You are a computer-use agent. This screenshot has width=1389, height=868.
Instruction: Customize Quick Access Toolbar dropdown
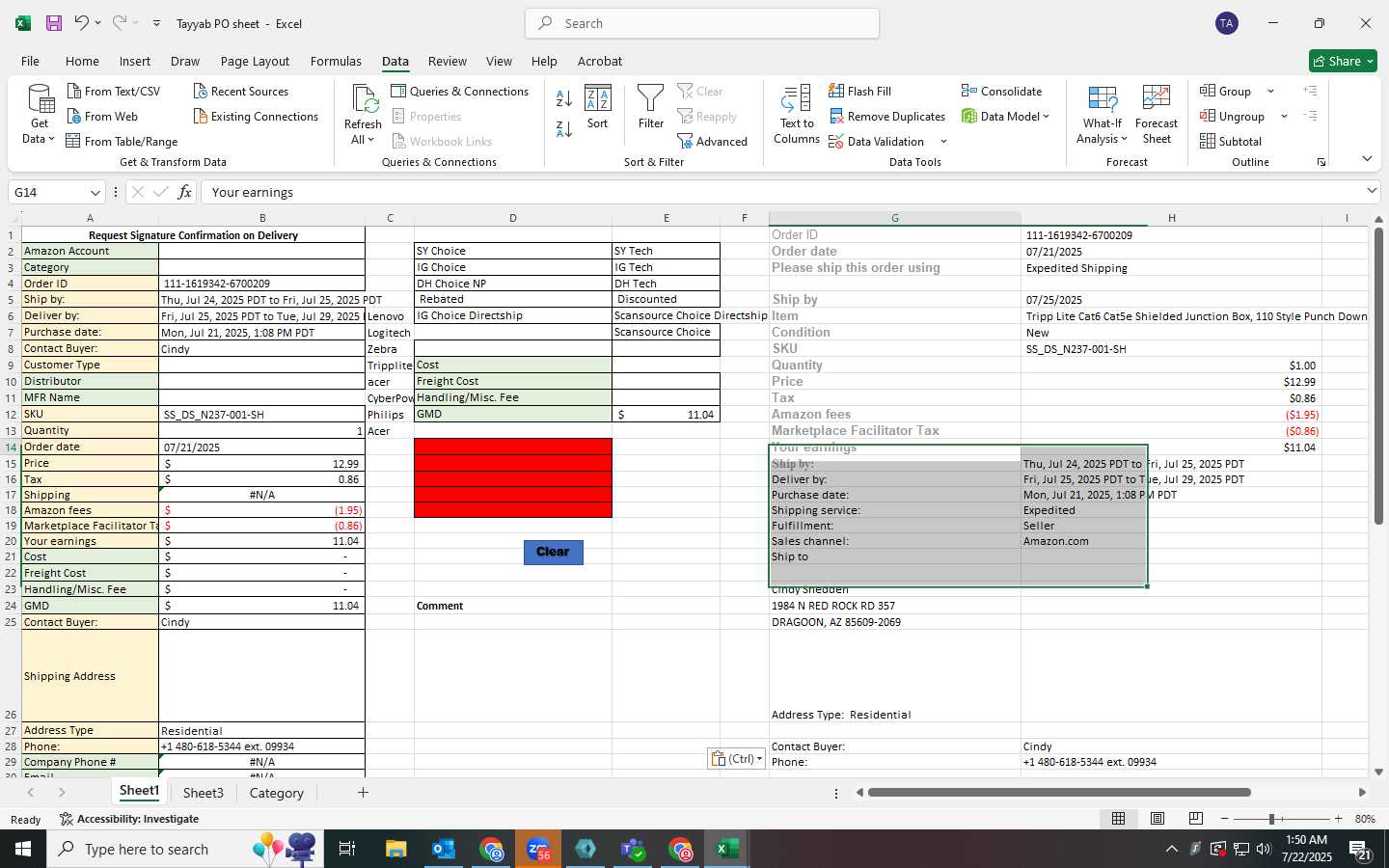[x=156, y=23]
